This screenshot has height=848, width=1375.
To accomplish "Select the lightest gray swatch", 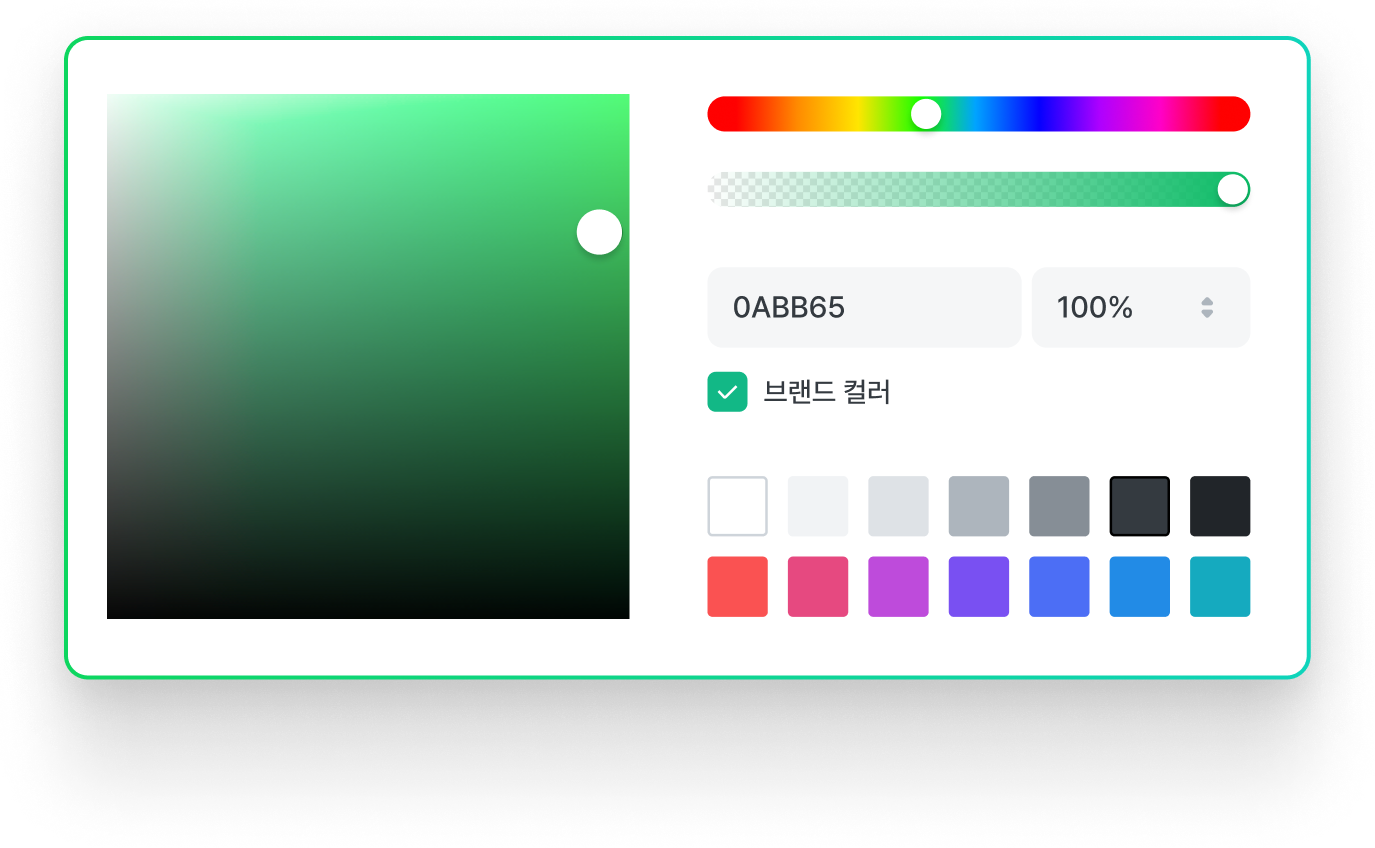I will point(818,506).
